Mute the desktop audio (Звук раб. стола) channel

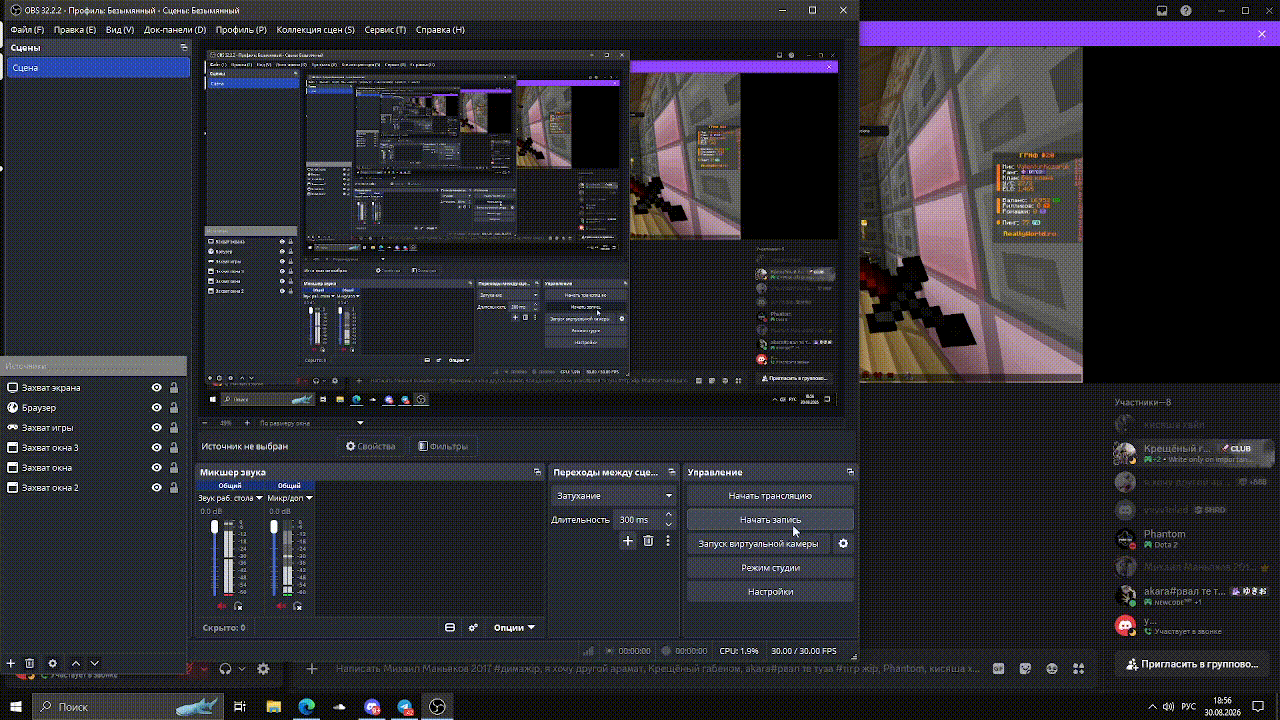(x=221, y=606)
